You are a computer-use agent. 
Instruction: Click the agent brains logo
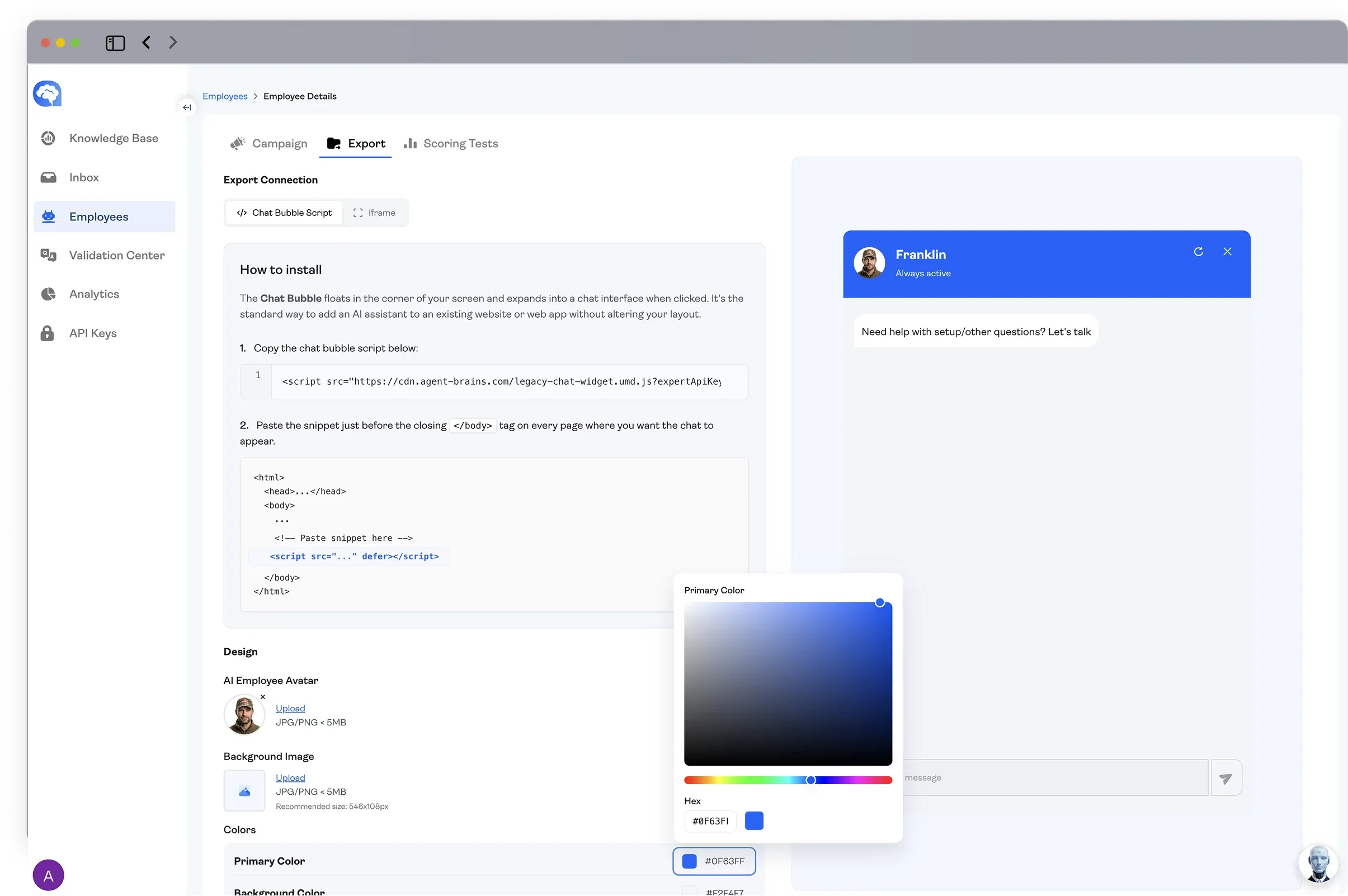point(48,94)
